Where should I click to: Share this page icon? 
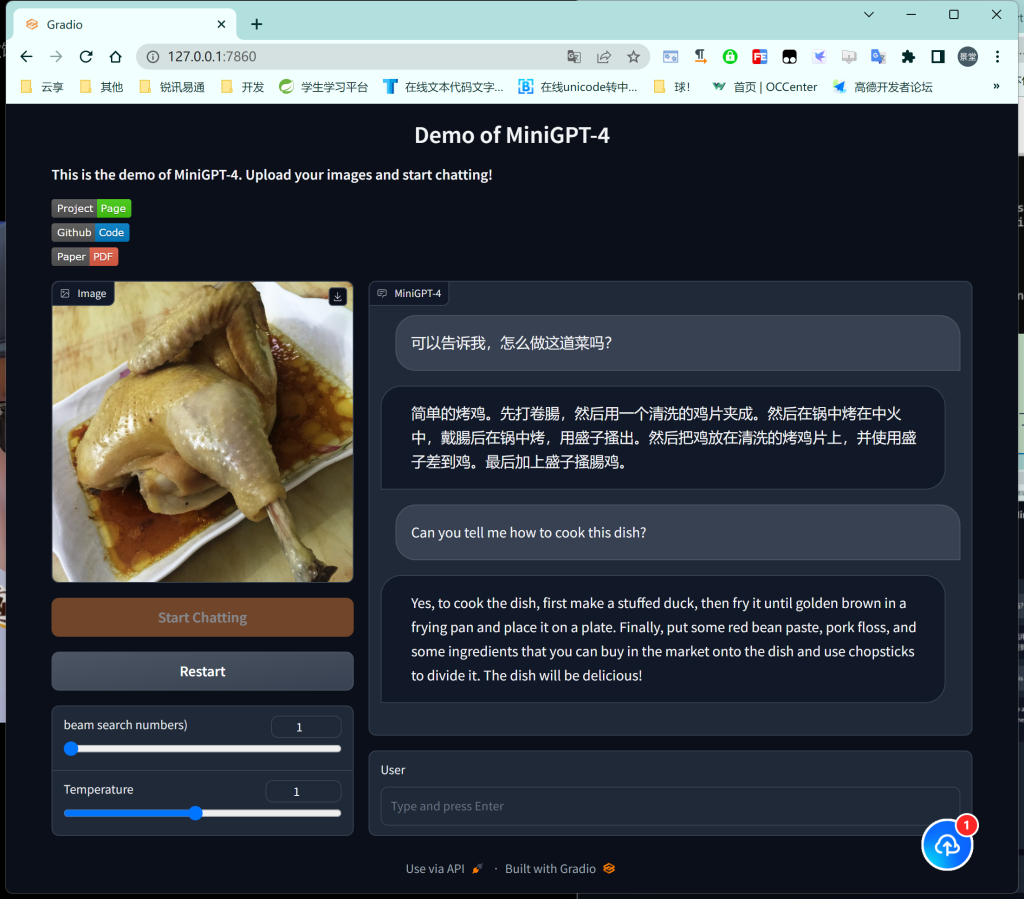tap(604, 57)
